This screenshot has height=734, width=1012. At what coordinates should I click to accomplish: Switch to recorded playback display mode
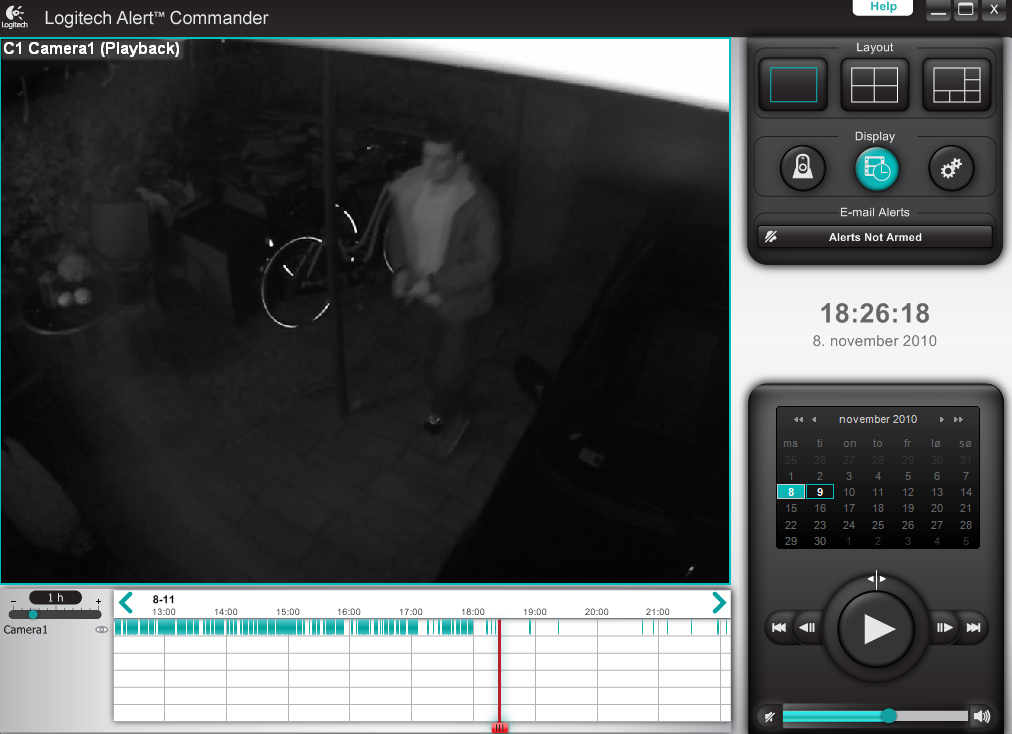[x=876, y=168]
